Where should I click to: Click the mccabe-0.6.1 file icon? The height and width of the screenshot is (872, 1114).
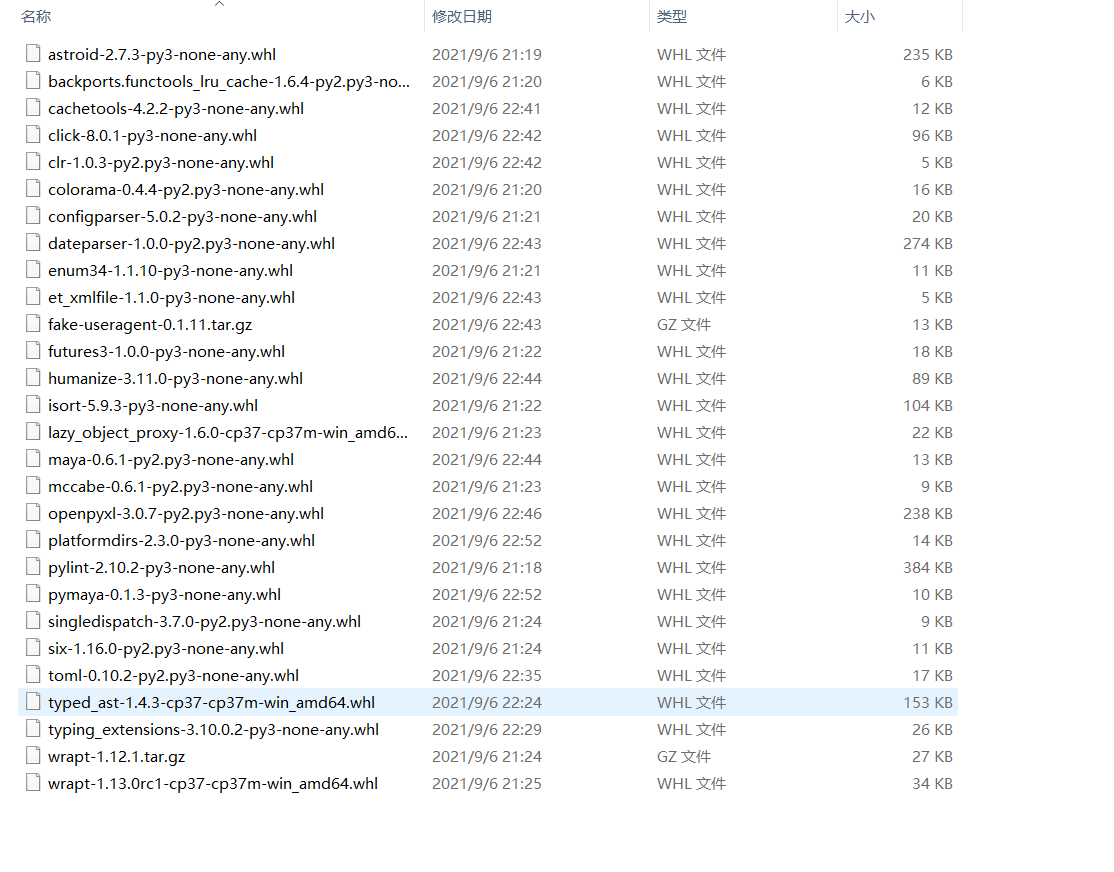(x=33, y=485)
